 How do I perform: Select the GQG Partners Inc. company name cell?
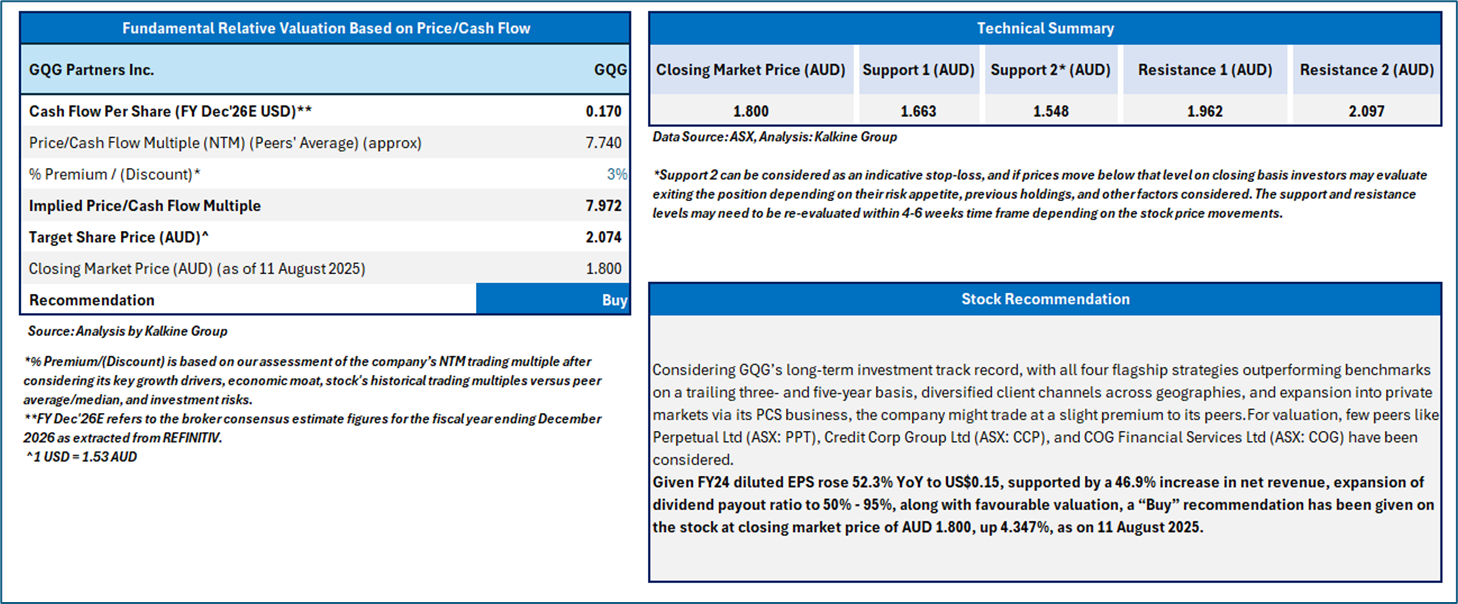click(x=92, y=70)
